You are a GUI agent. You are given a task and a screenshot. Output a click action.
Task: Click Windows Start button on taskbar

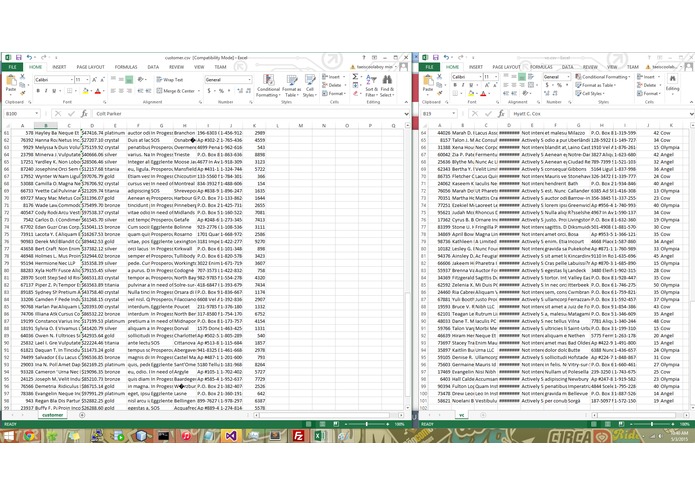(8, 436)
